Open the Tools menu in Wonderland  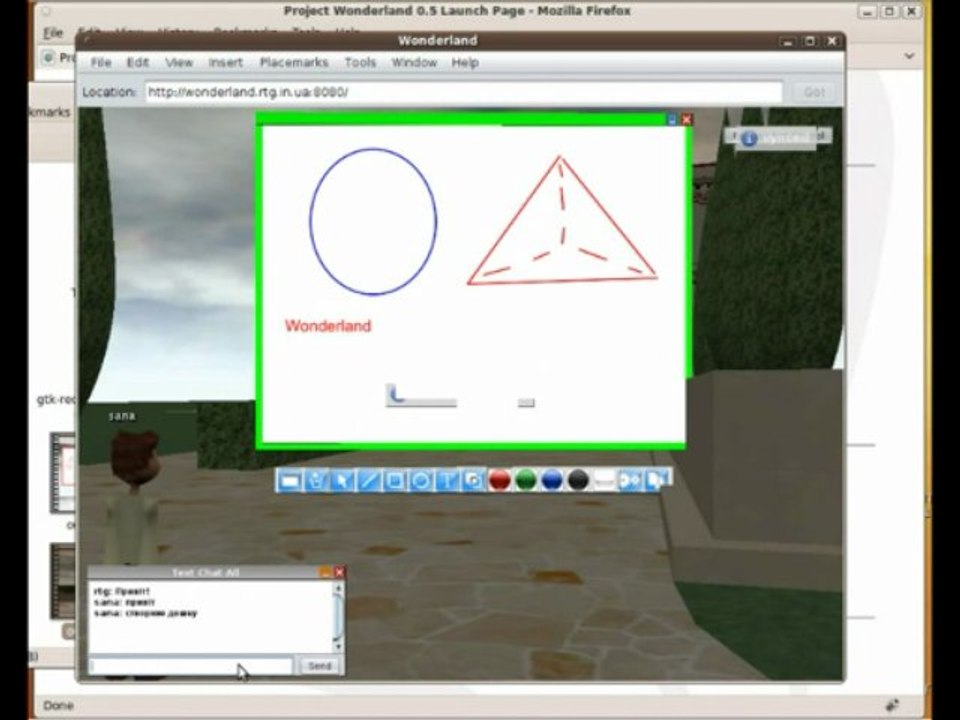pyautogui.click(x=360, y=62)
